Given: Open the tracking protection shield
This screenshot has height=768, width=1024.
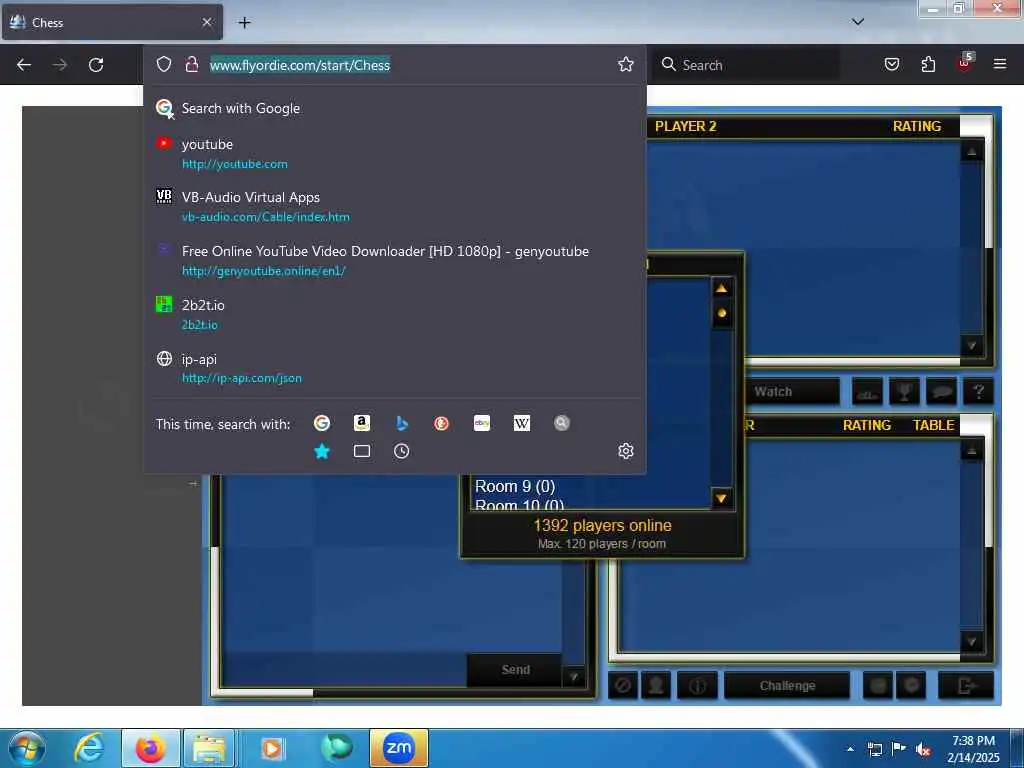Looking at the screenshot, I should point(164,64).
